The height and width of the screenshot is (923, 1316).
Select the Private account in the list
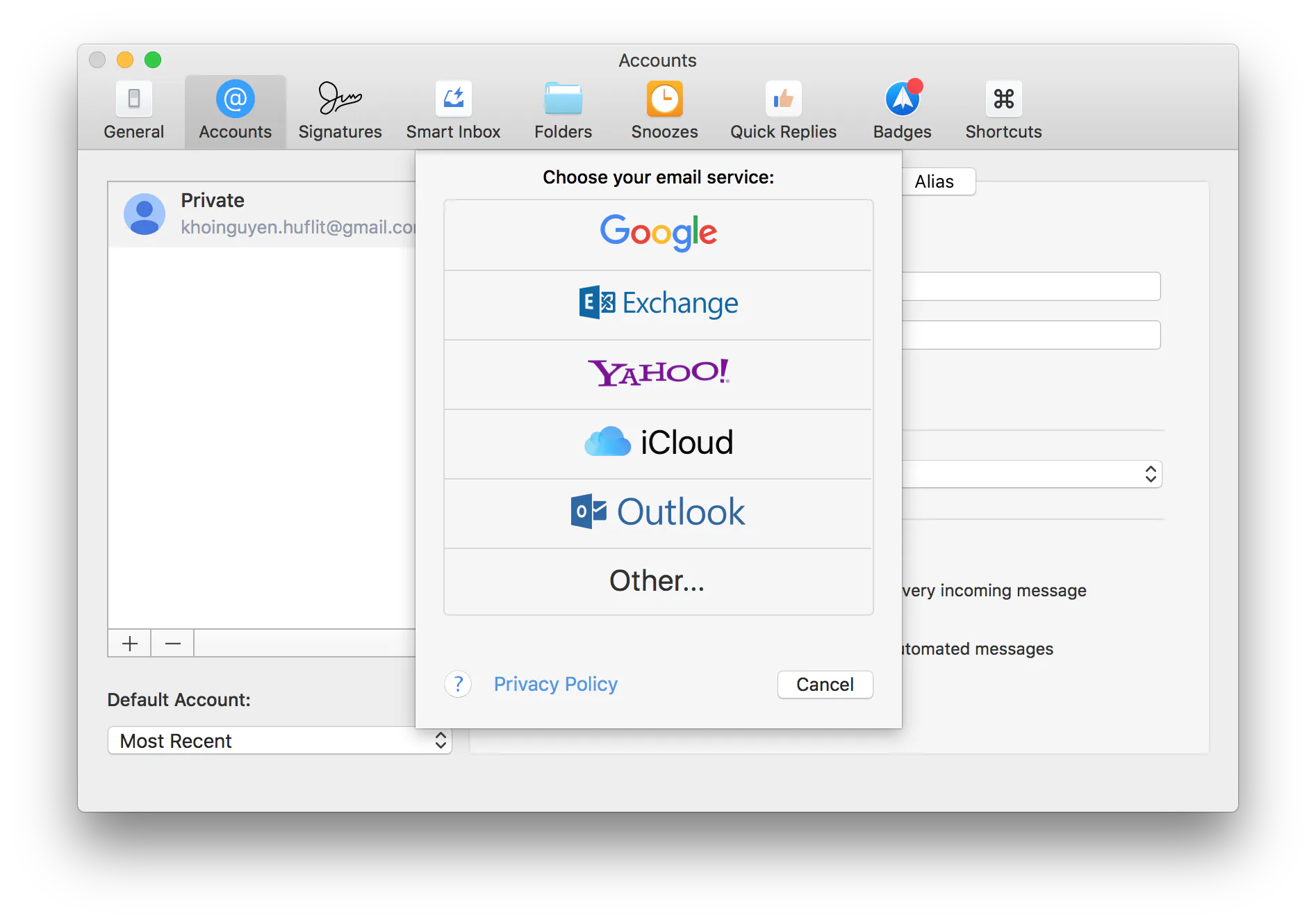262,214
